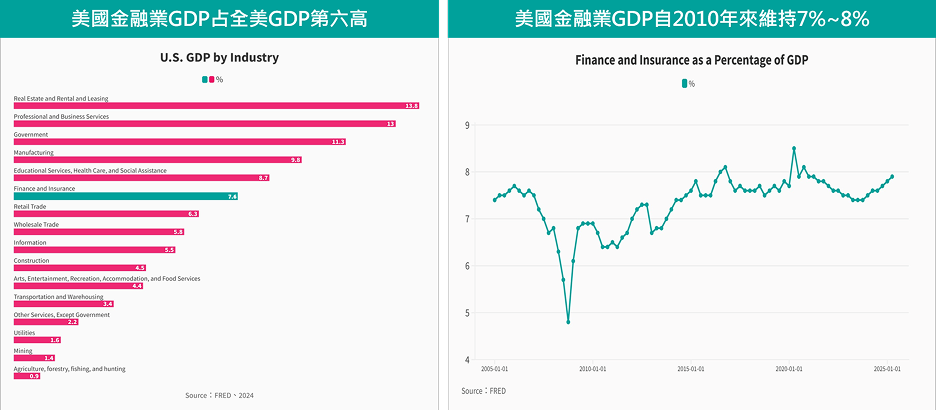Viewport: 936px width, 410px height.
Task: Click the teal legend marker of line chart
Action: (684, 84)
